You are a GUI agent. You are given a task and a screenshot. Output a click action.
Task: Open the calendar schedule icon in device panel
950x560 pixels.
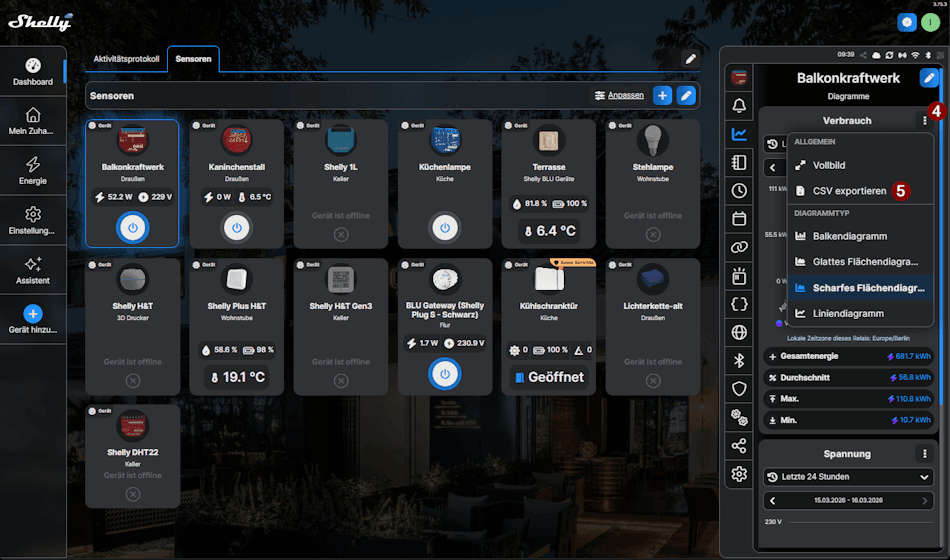click(739, 219)
